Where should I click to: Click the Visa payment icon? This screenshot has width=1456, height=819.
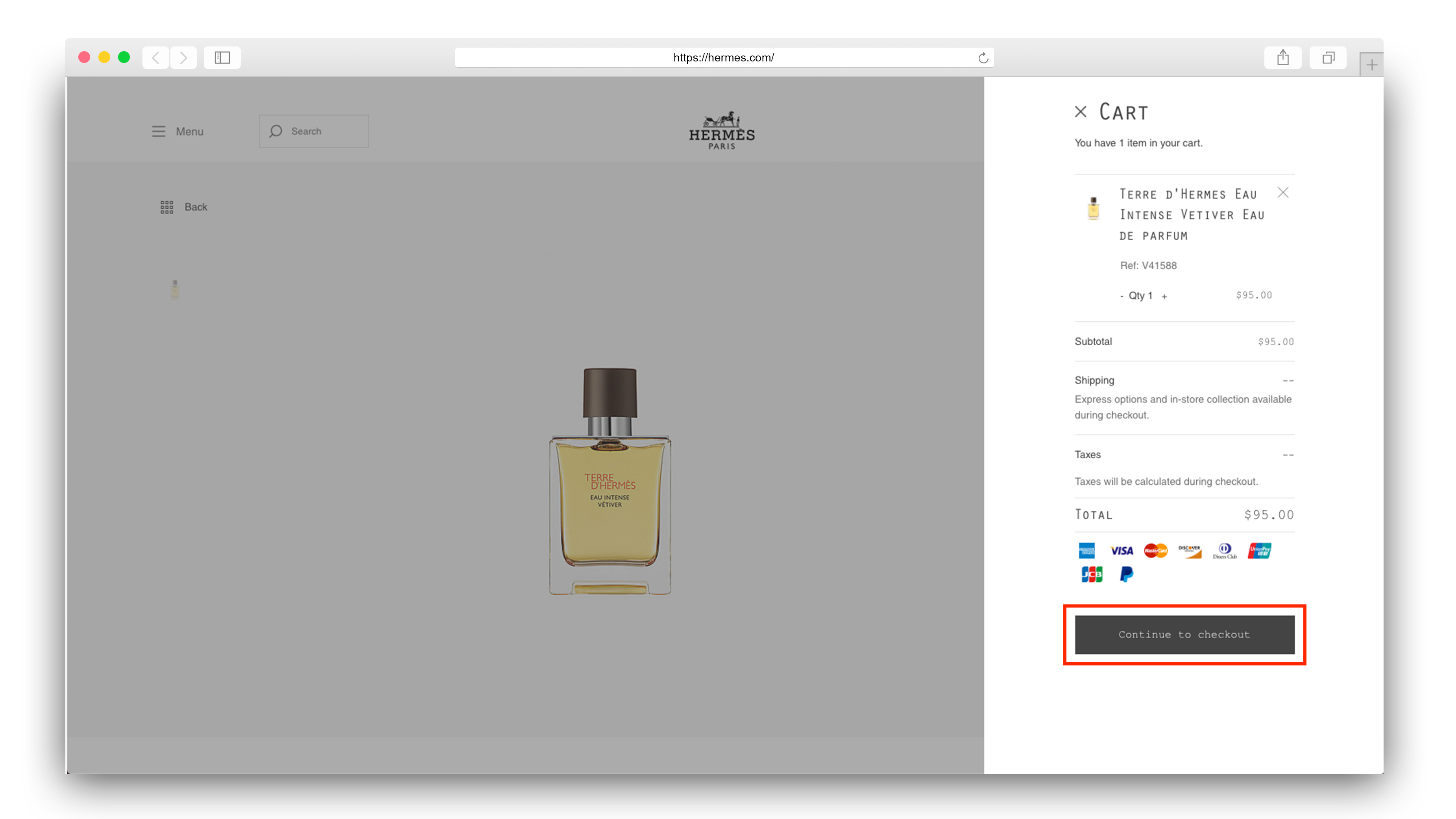(1122, 551)
